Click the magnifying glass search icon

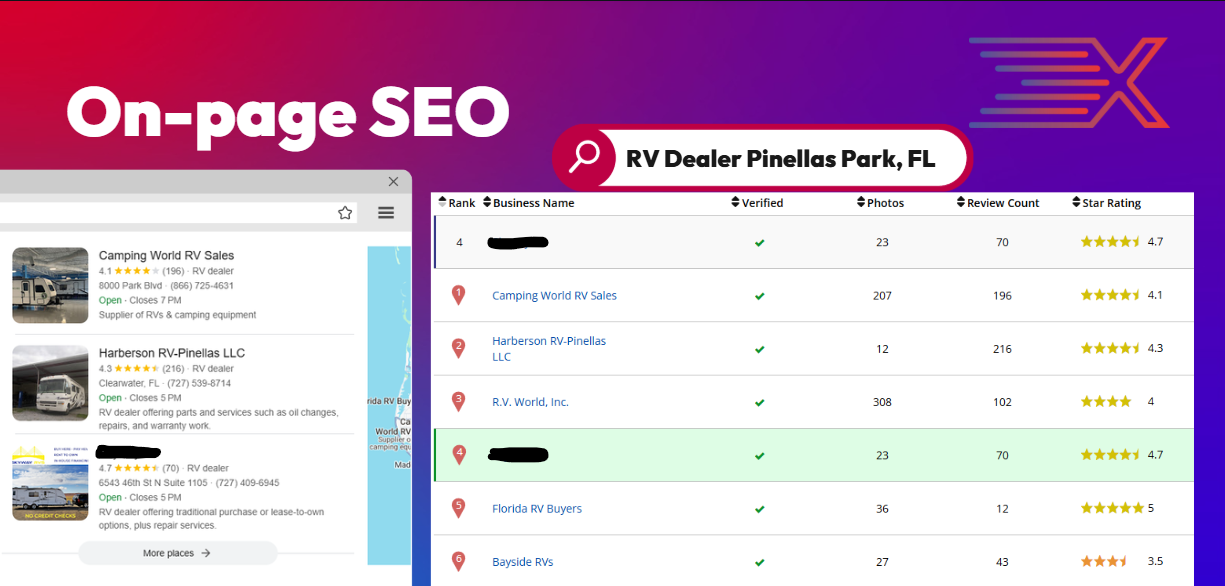coord(585,157)
